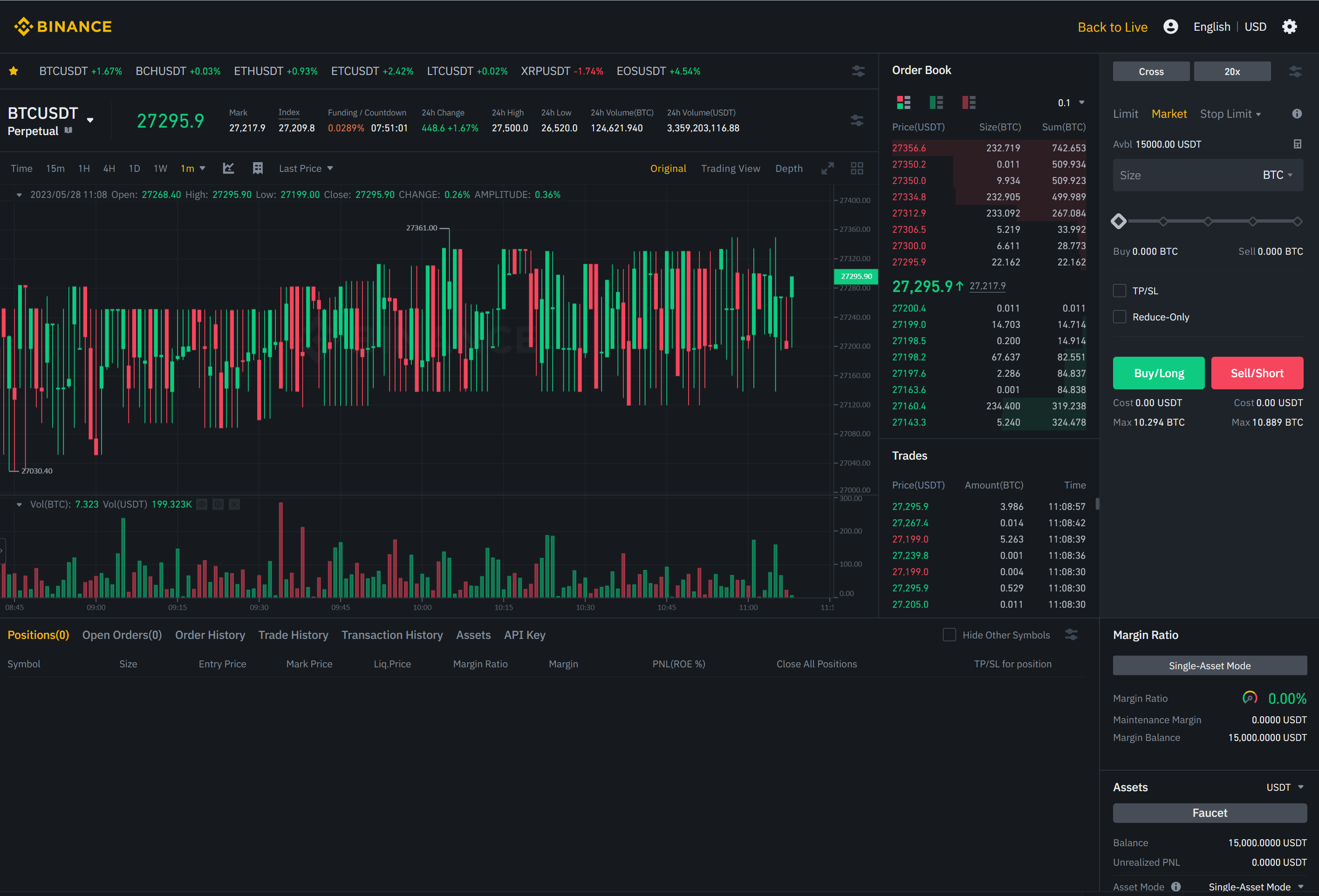The height and width of the screenshot is (896, 1319).
Task: Show asks-only order book view
Action: coord(969,102)
